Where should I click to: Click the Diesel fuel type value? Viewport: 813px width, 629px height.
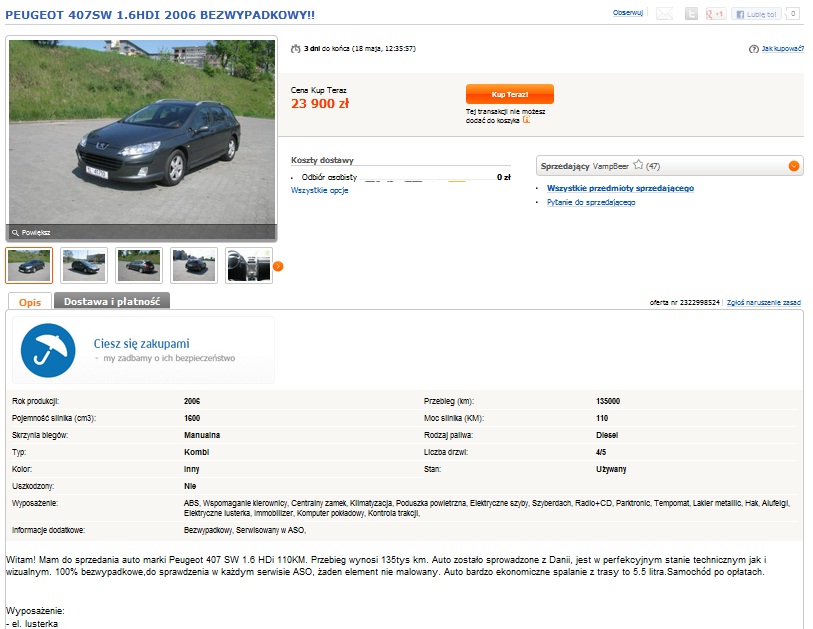click(x=607, y=435)
